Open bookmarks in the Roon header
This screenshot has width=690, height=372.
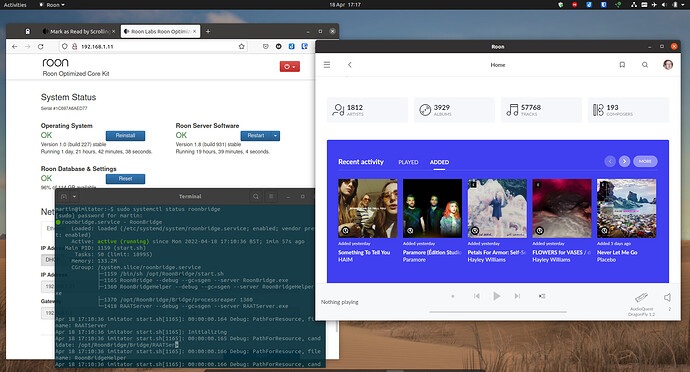(622, 65)
